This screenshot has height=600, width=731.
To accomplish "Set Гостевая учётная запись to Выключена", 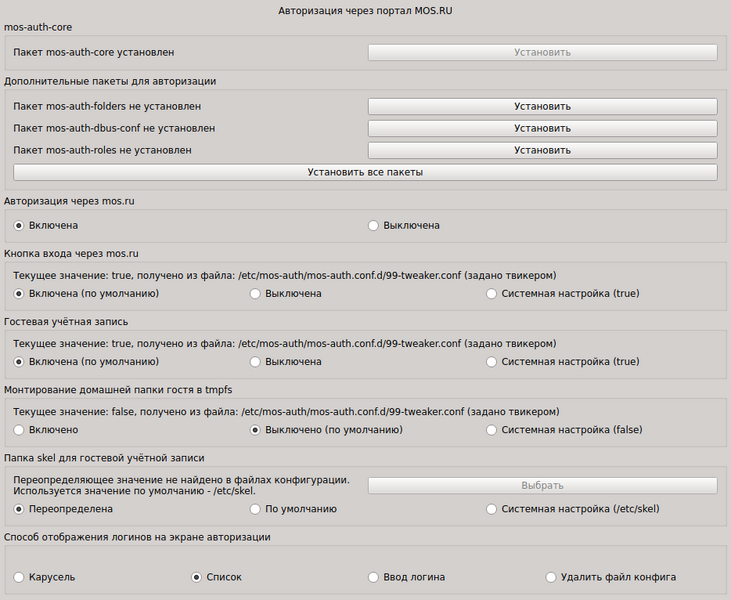I will (x=255, y=362).
